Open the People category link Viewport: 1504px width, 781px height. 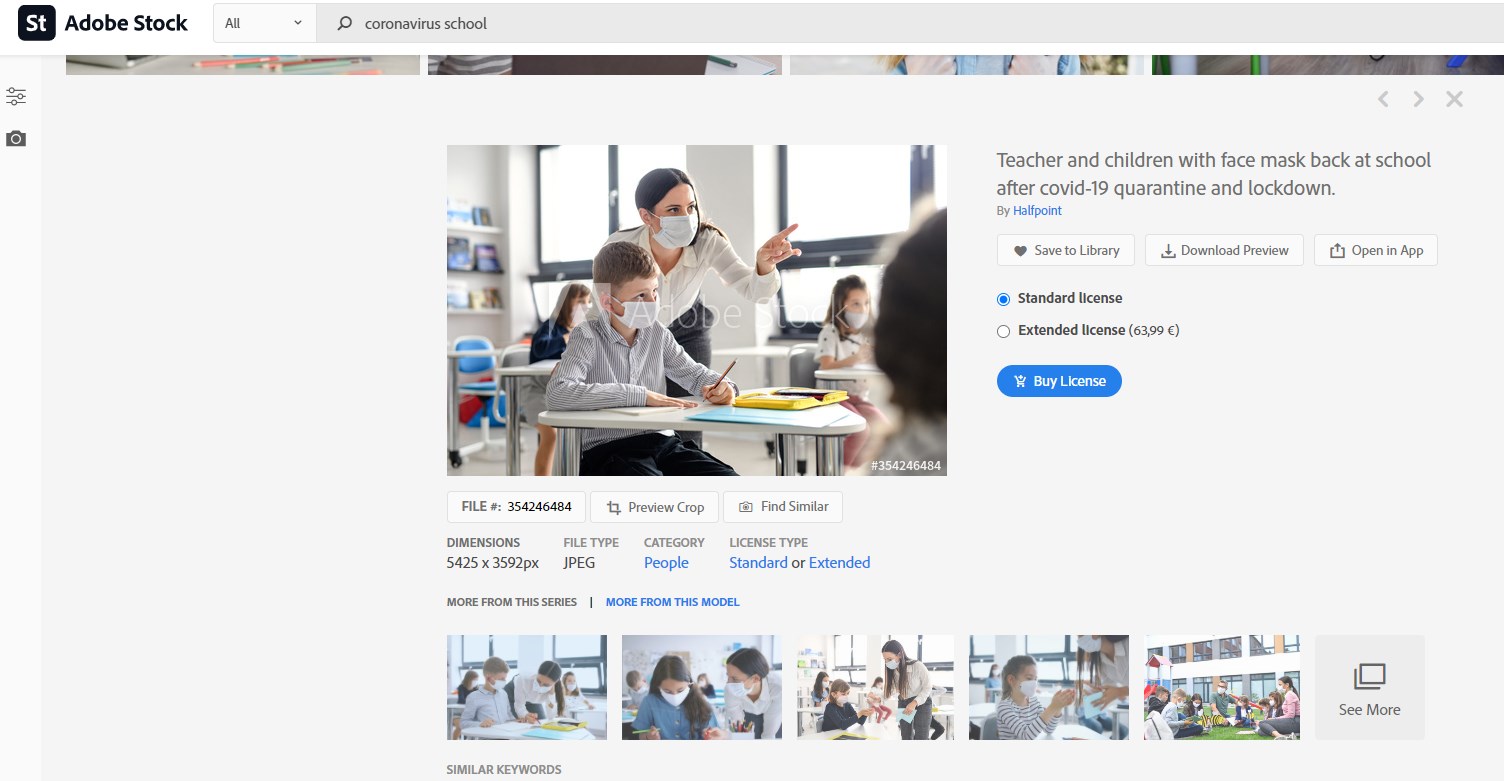666,563
